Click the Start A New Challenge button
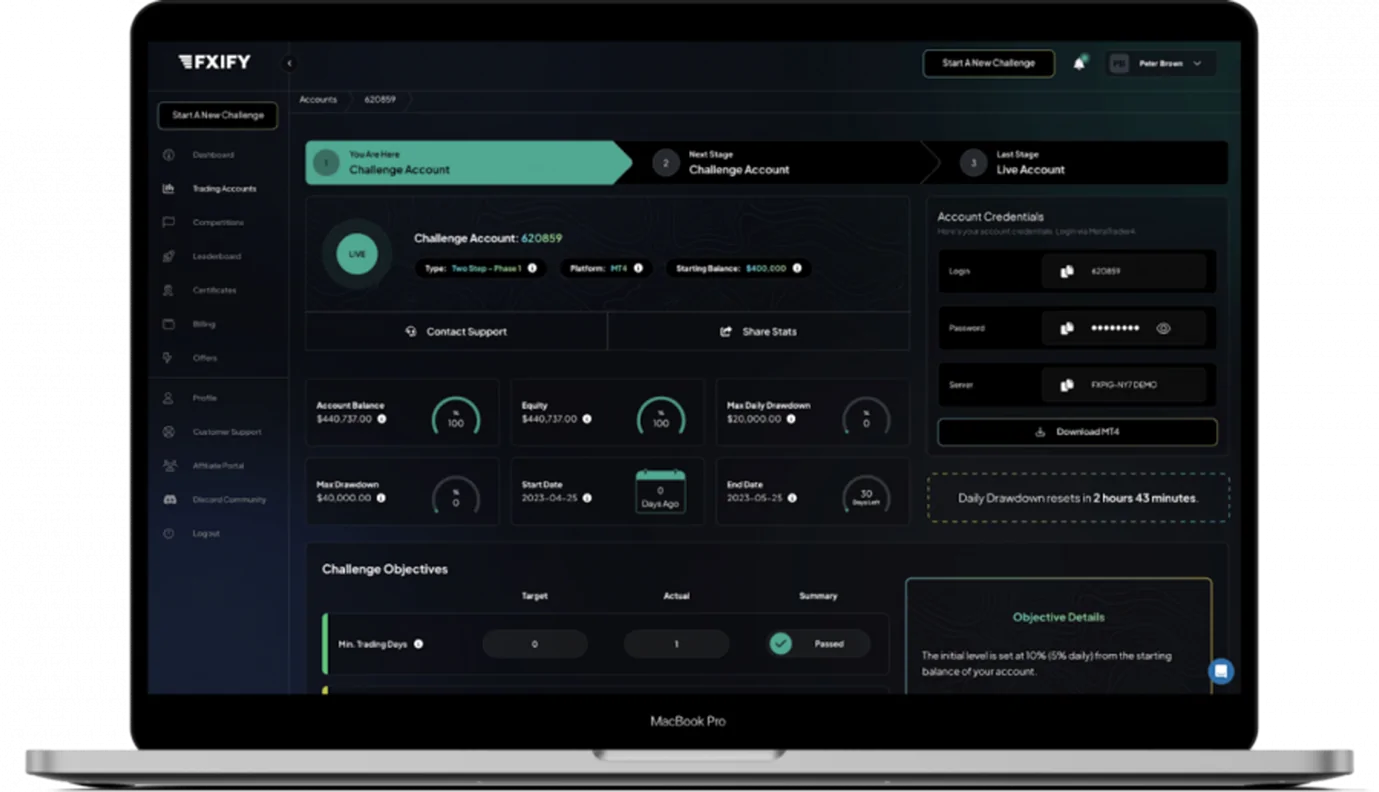 coord(988,63)
